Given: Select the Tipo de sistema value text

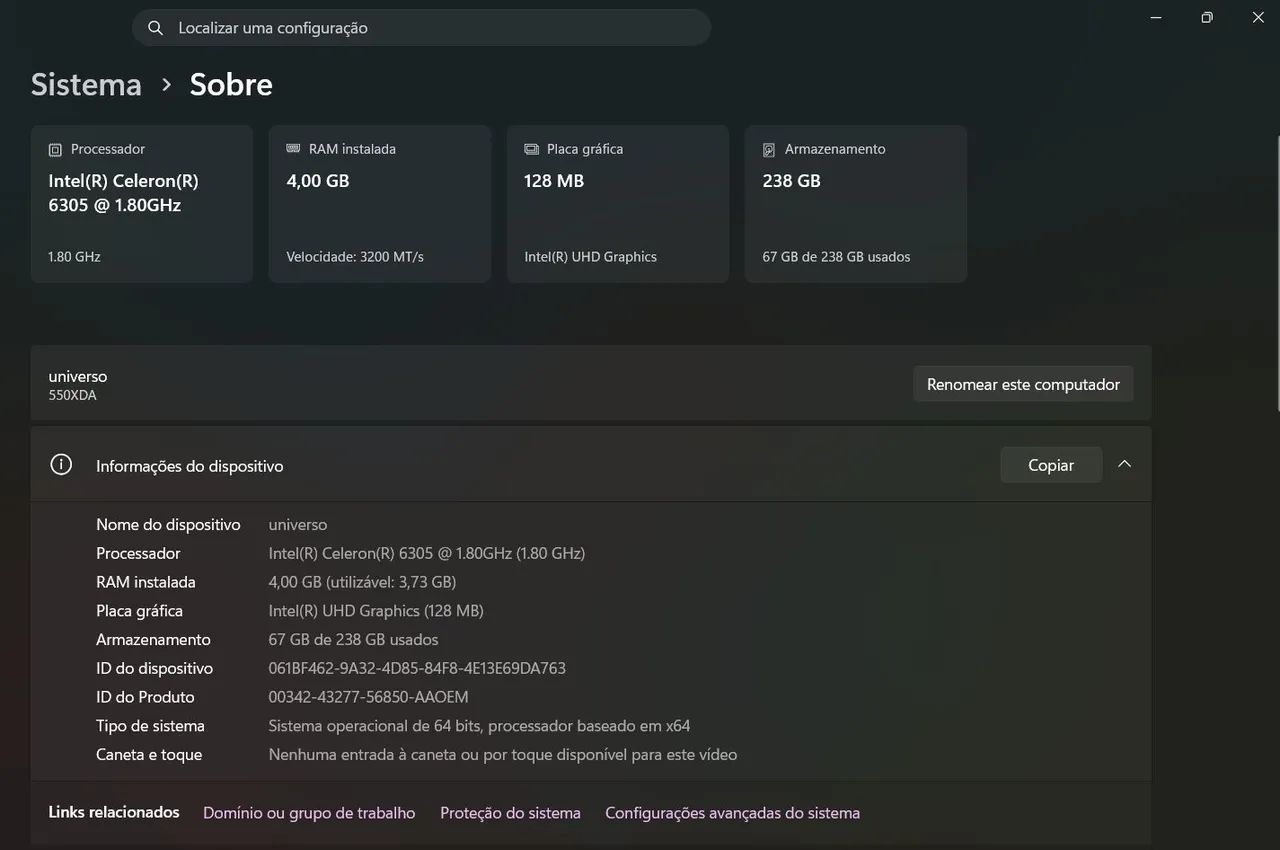Looking at the screenshot, I should [x=479, y=726].
